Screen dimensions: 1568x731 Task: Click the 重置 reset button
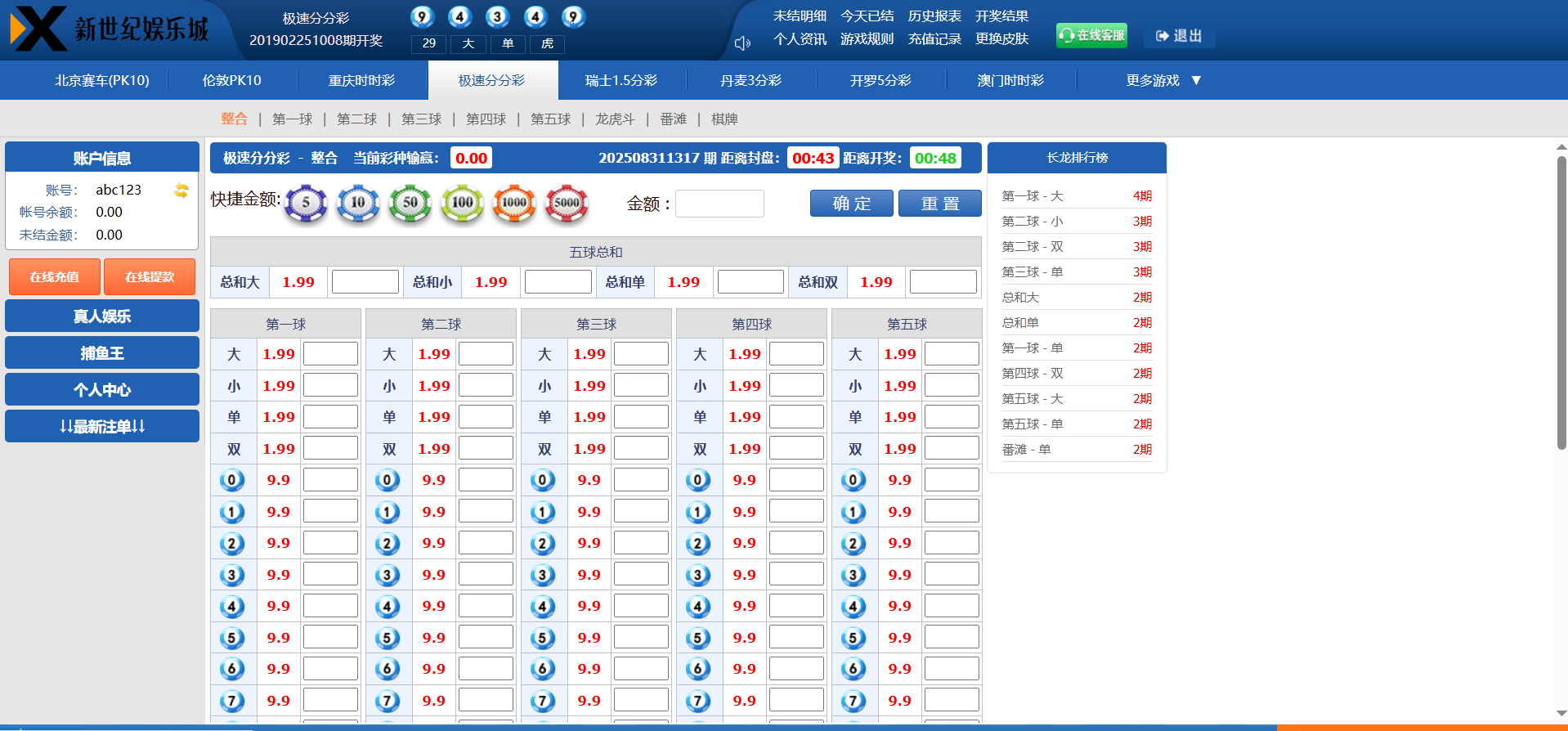[x=939, y=204]
